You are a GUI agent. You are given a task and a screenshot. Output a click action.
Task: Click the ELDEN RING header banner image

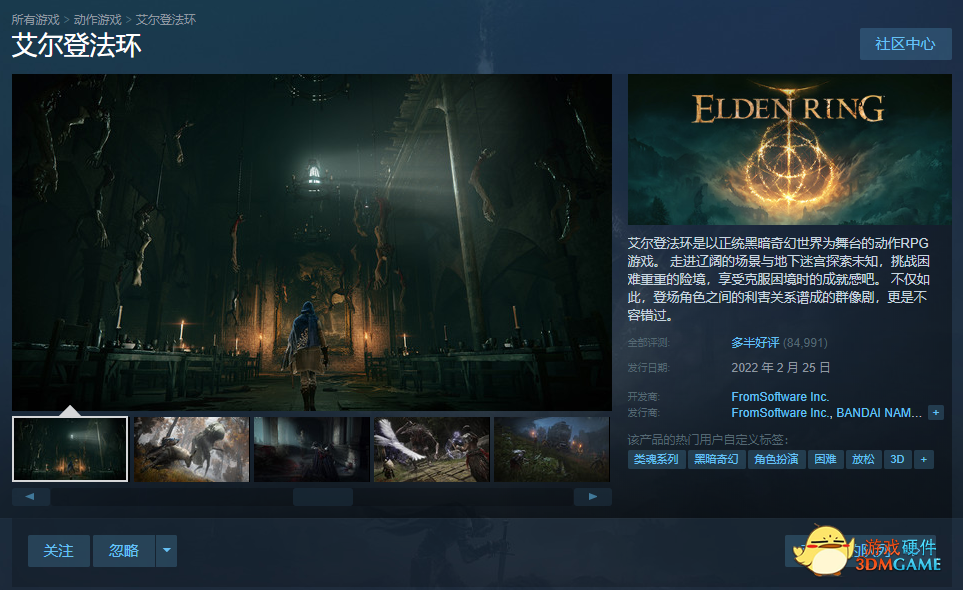click(x=790, y=149)
